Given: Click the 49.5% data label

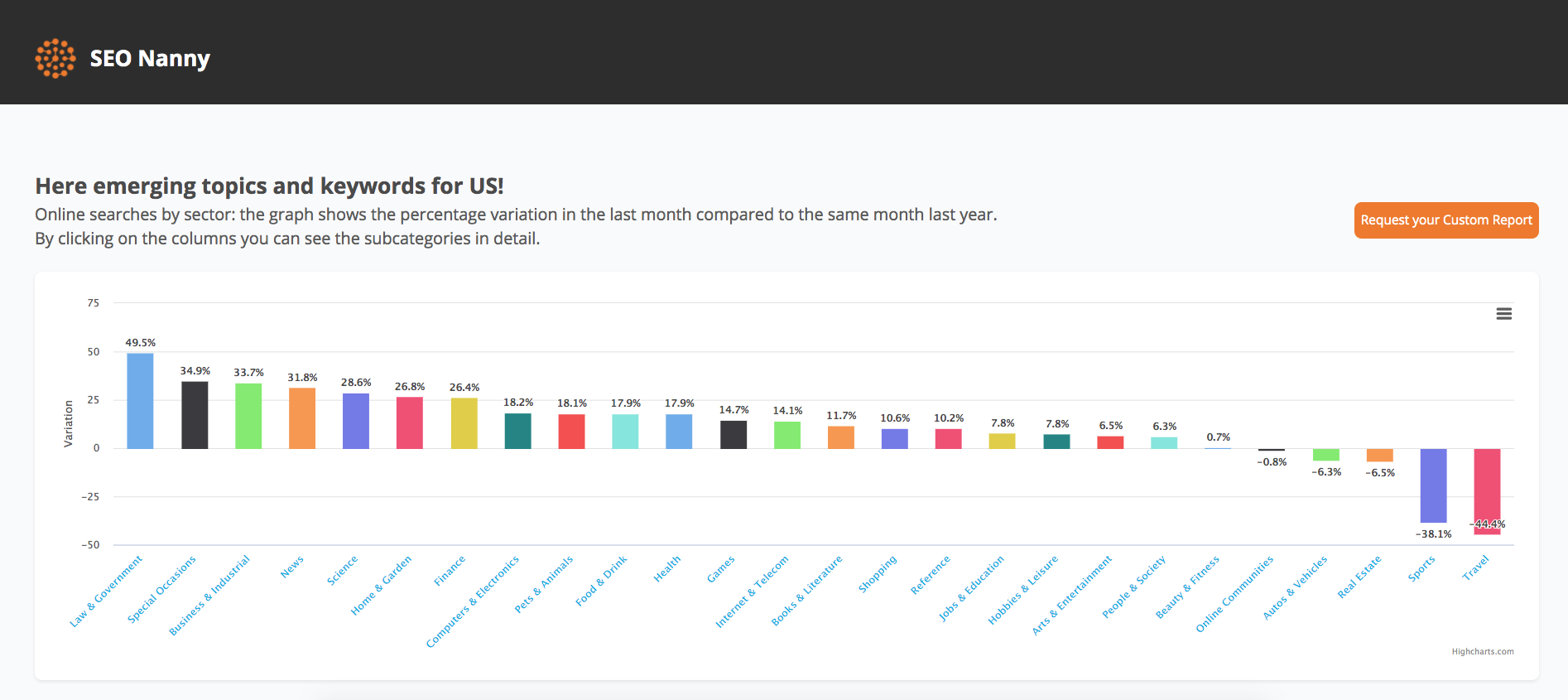Looking at the screenshot, I should click(x=140, y=343).
